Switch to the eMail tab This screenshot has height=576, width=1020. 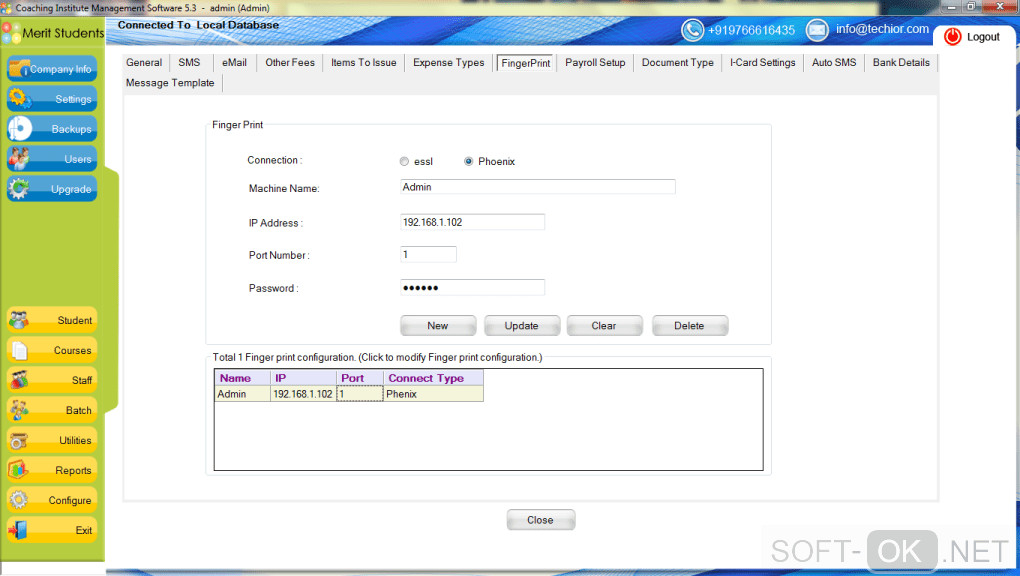pos(234,62)
